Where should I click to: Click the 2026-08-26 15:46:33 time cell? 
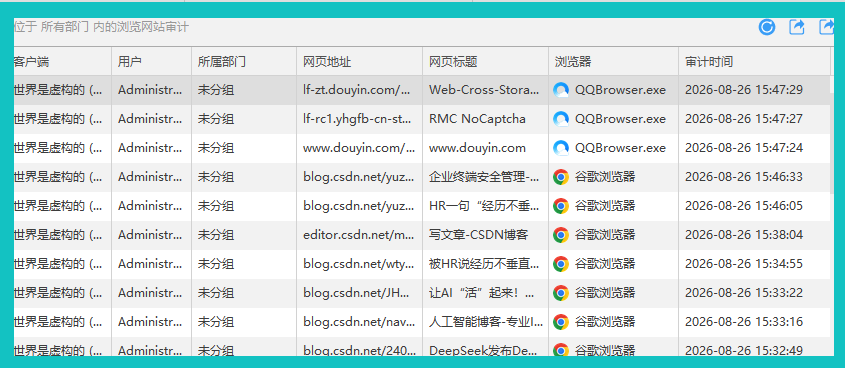tap(754, 177)
